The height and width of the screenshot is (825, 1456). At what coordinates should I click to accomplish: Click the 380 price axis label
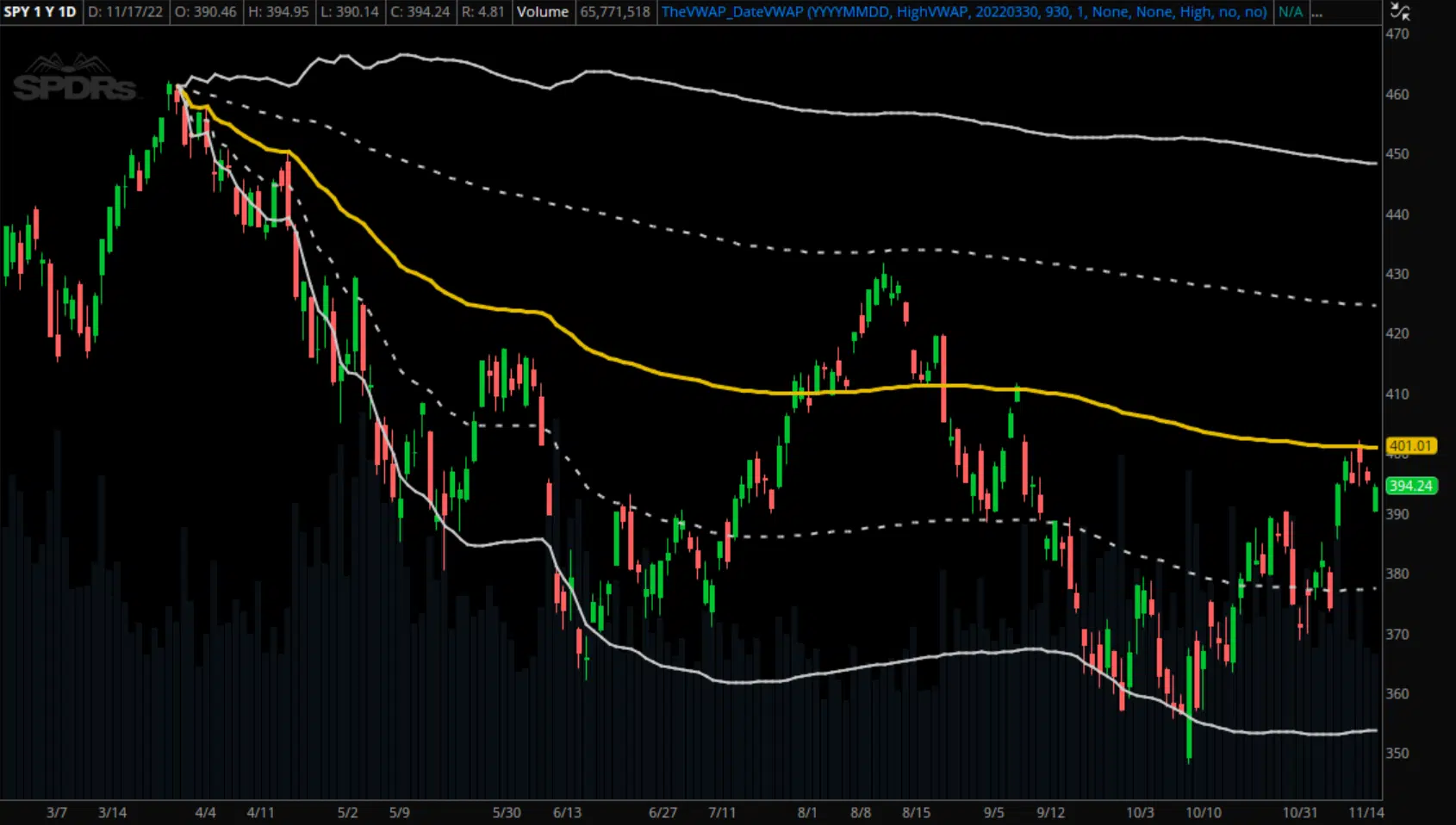[x=1397, y=574]
